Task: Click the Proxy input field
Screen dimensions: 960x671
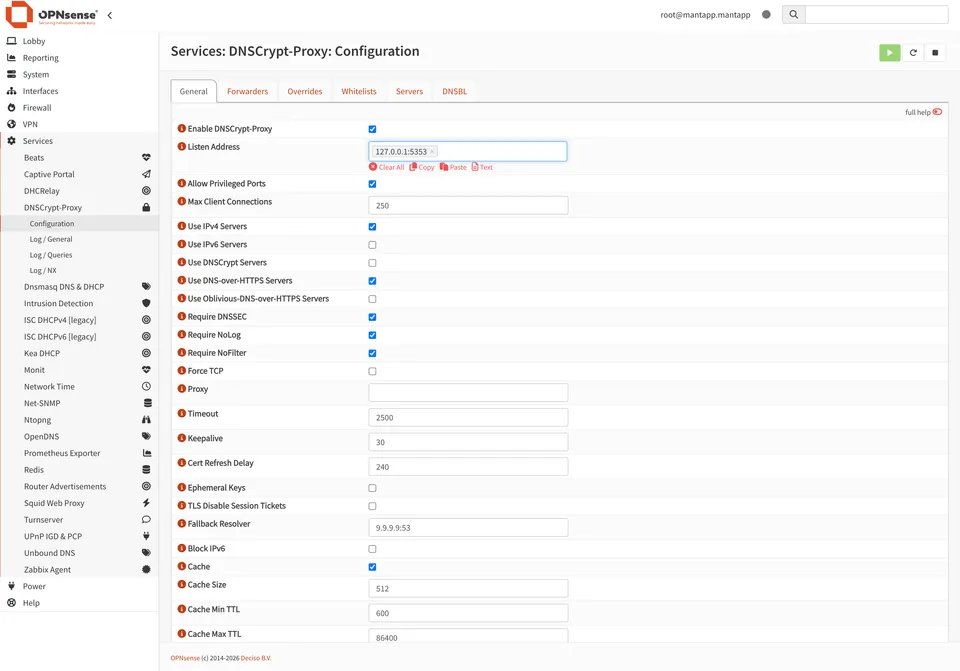Action: click(468, 392)
